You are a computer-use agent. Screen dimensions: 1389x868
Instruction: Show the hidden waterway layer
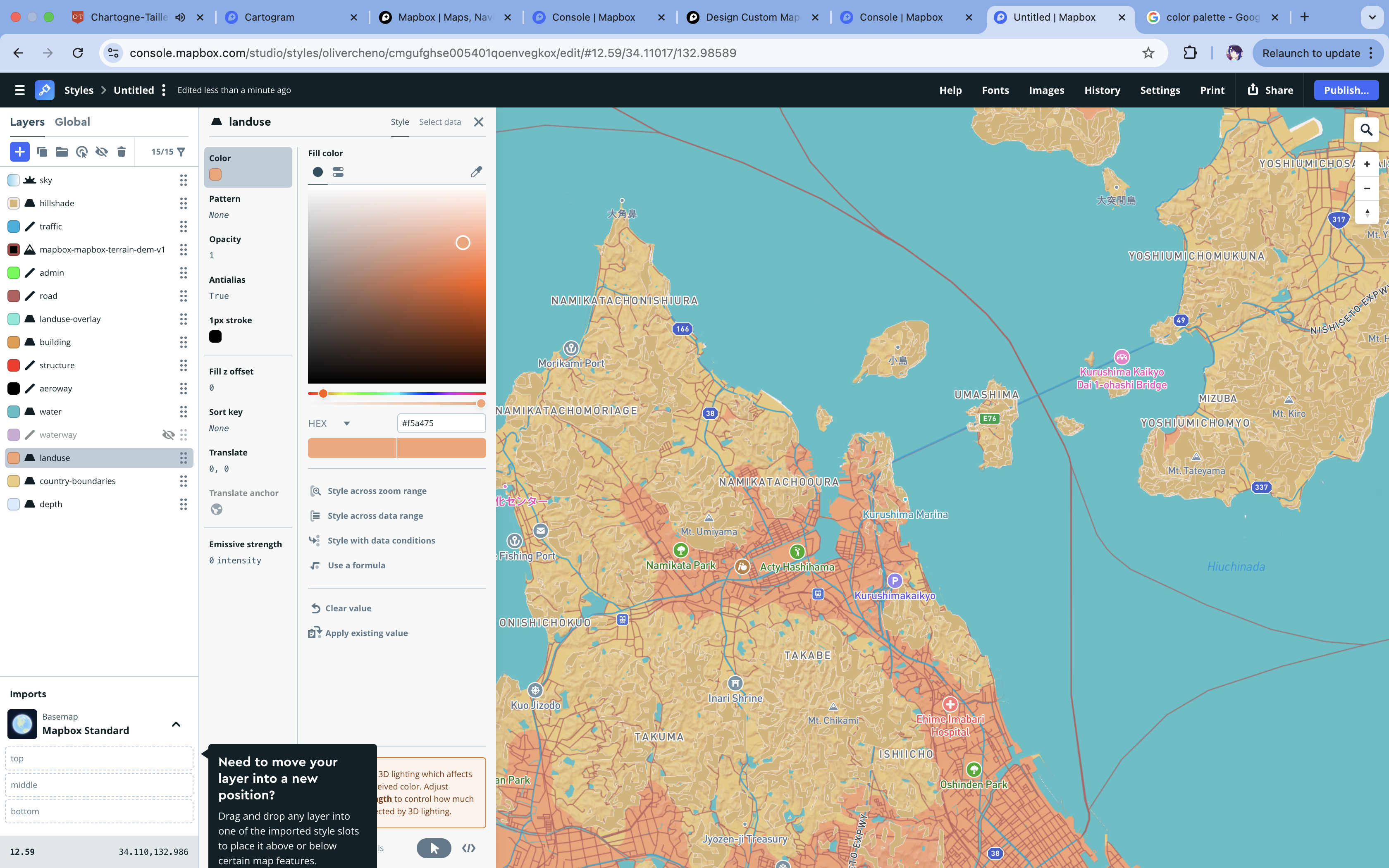click(168, 434)
